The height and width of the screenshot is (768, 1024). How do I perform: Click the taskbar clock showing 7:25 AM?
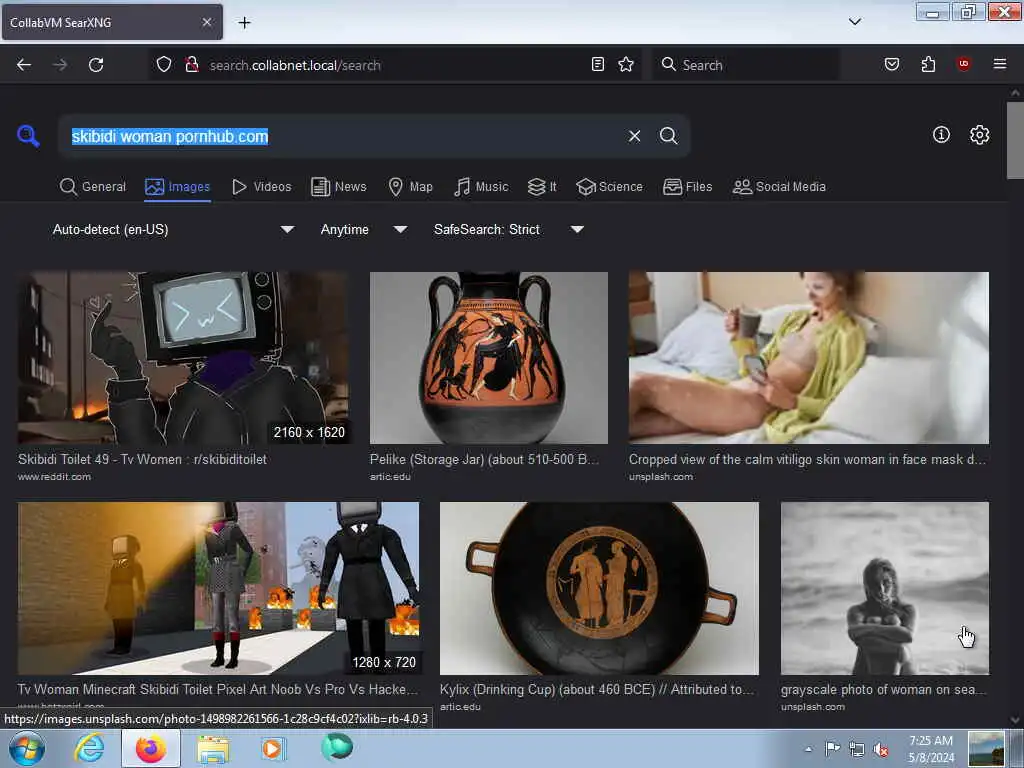(931, 749)
